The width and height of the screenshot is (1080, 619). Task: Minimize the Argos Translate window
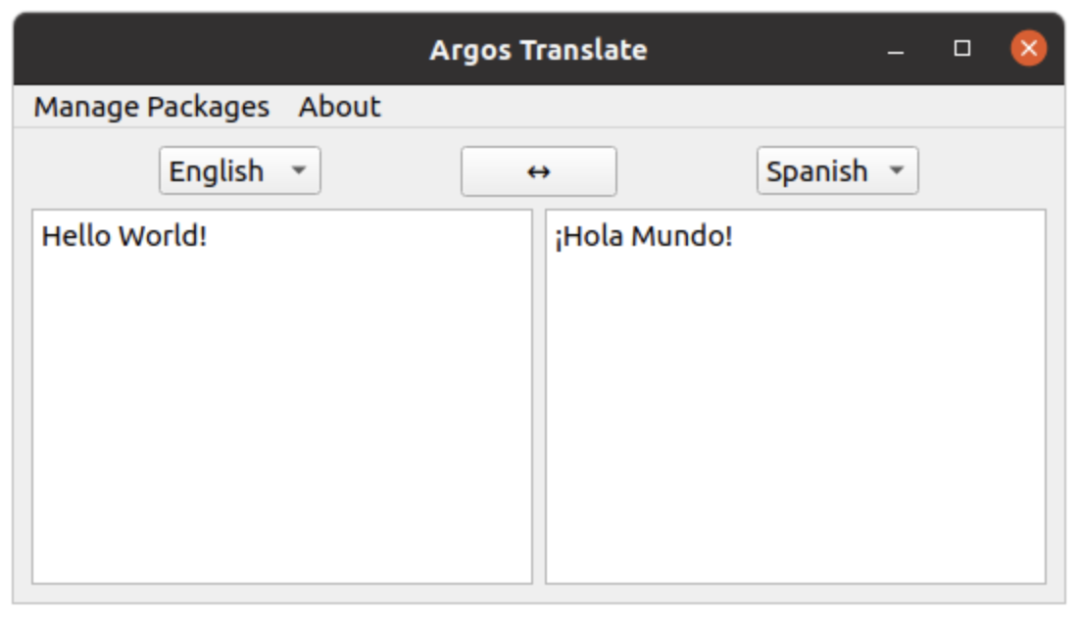pos(895,49)
